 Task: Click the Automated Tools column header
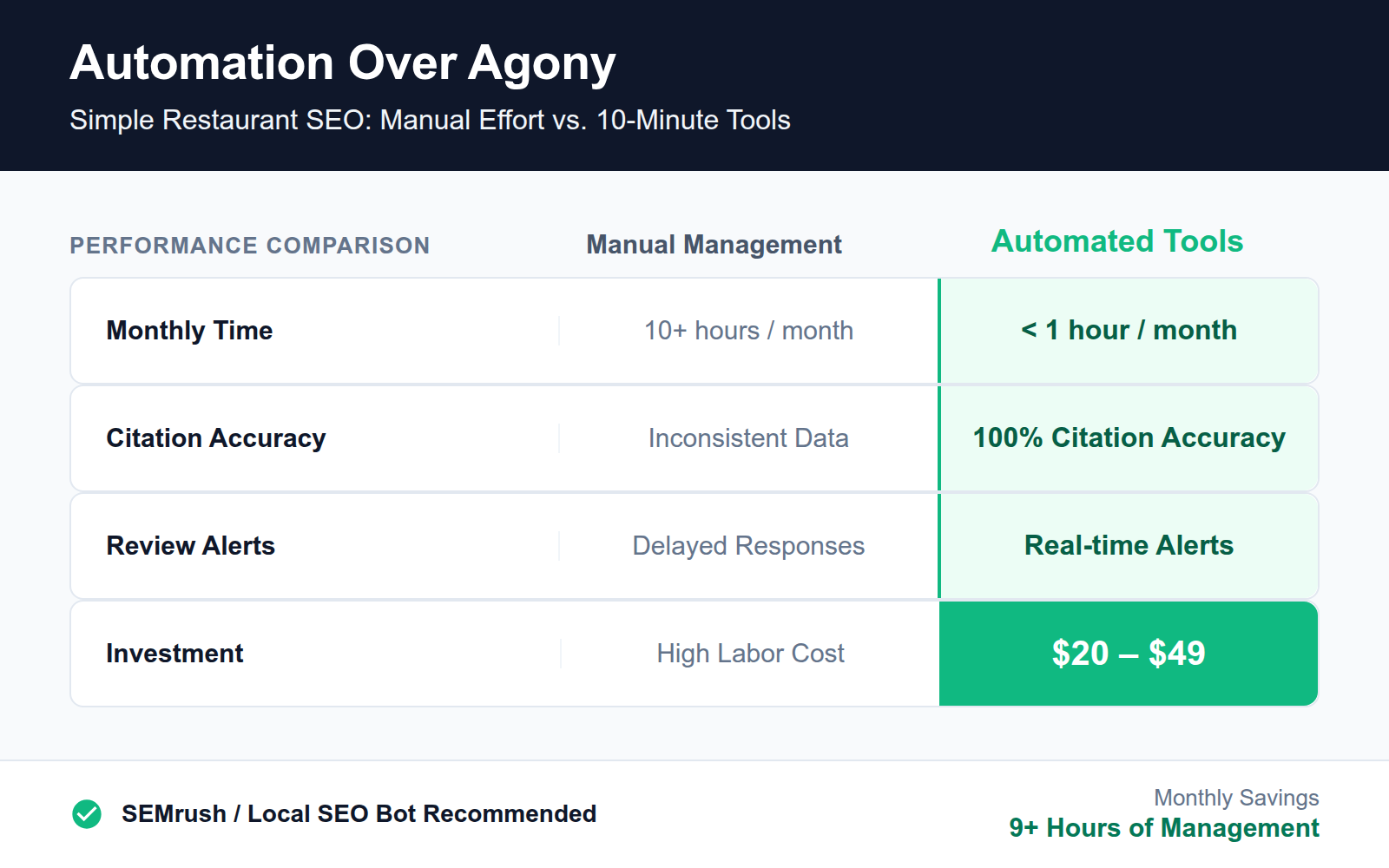(1116, 241)
